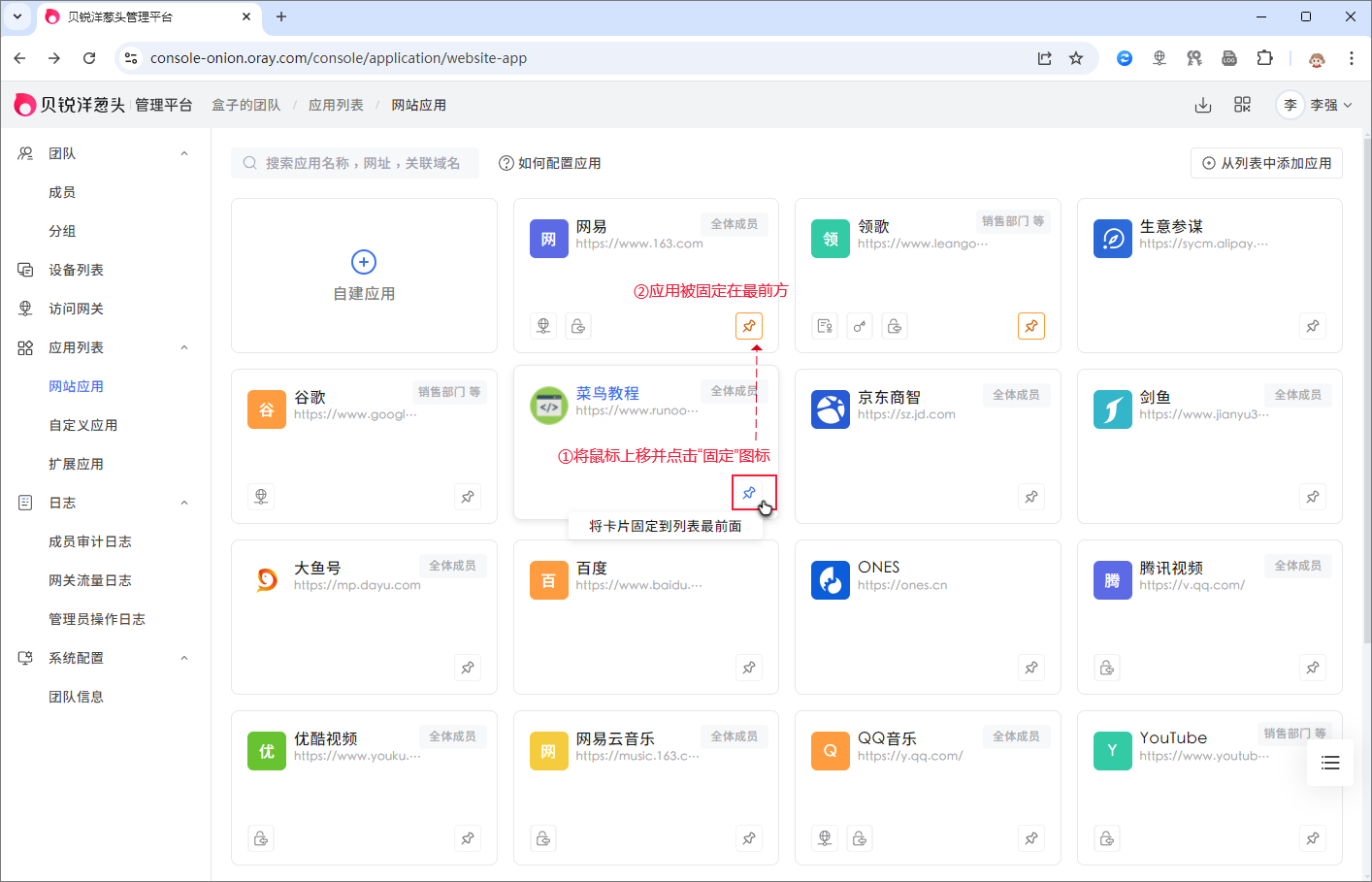Click the application search input field
This screenshot has width=1372, height=882.
355,163
